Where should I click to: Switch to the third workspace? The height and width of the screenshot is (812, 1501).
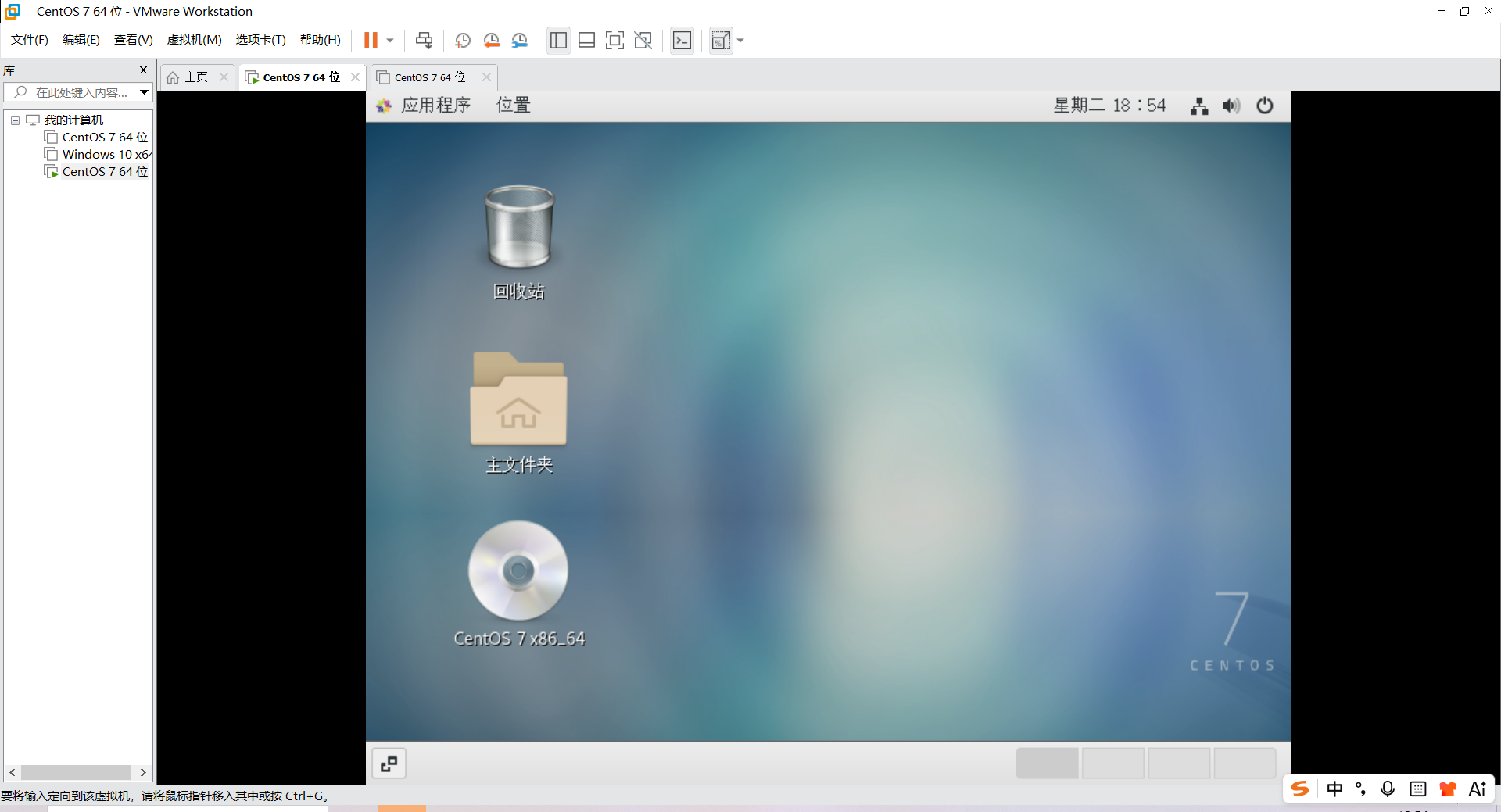(x=1179, y=763)
